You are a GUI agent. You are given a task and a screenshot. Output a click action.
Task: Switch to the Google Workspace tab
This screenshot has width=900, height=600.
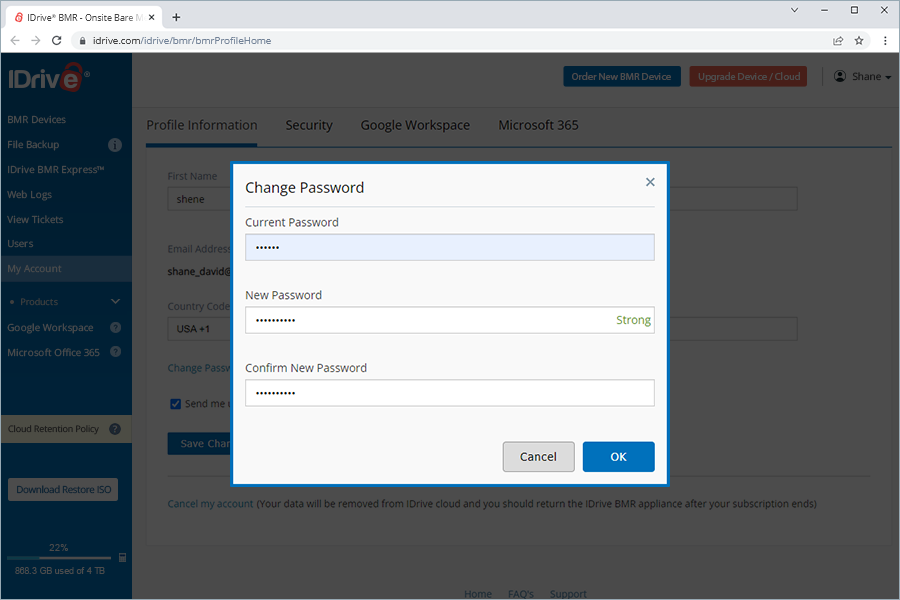point(415,125)
